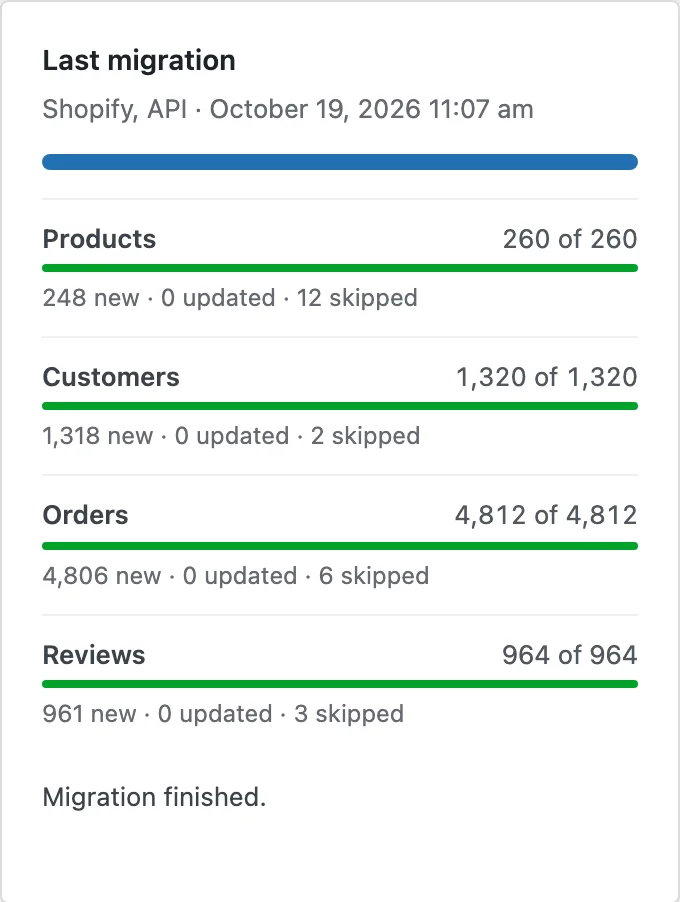Click the 248 new products summary text
Image resolution: width=680 pixels, height=902 pixels.
230,298
